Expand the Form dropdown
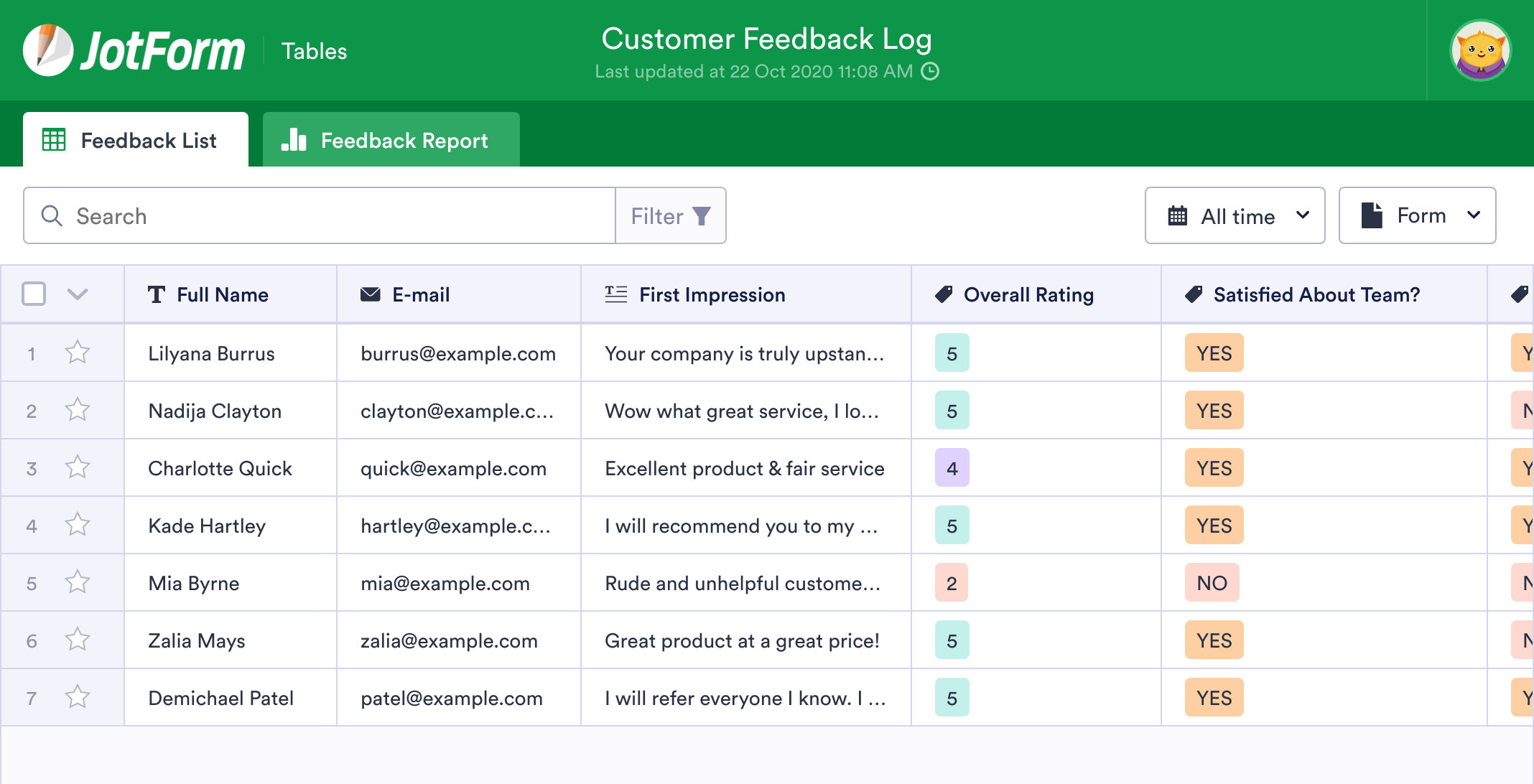 [1416, 215]
